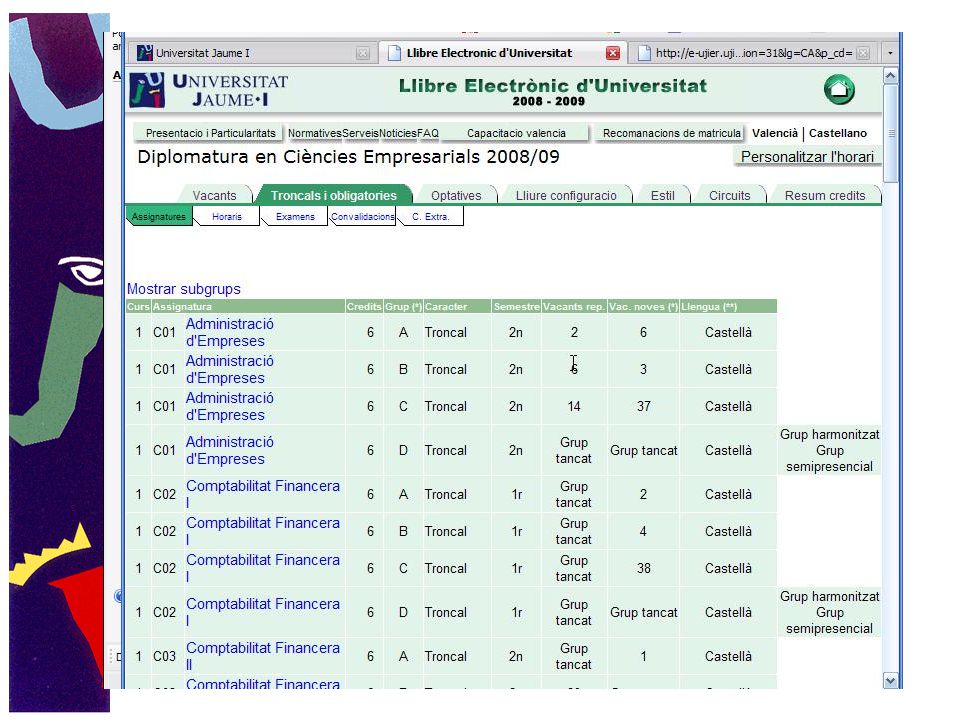Open Administració d'Empreses group A link
The image size is (960, 720).
[230, 332]
